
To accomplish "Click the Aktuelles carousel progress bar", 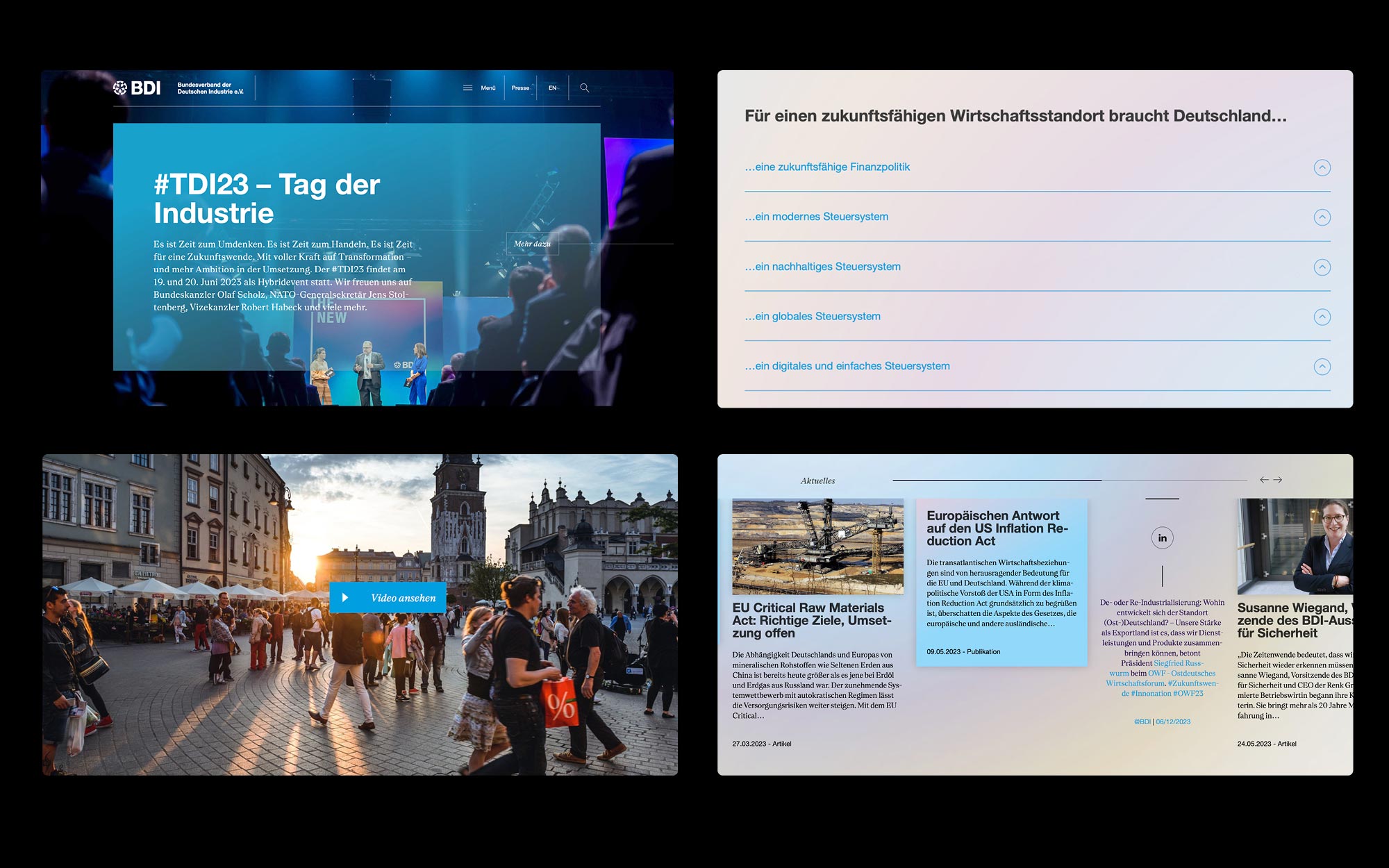I will (x=1070, y=480).
